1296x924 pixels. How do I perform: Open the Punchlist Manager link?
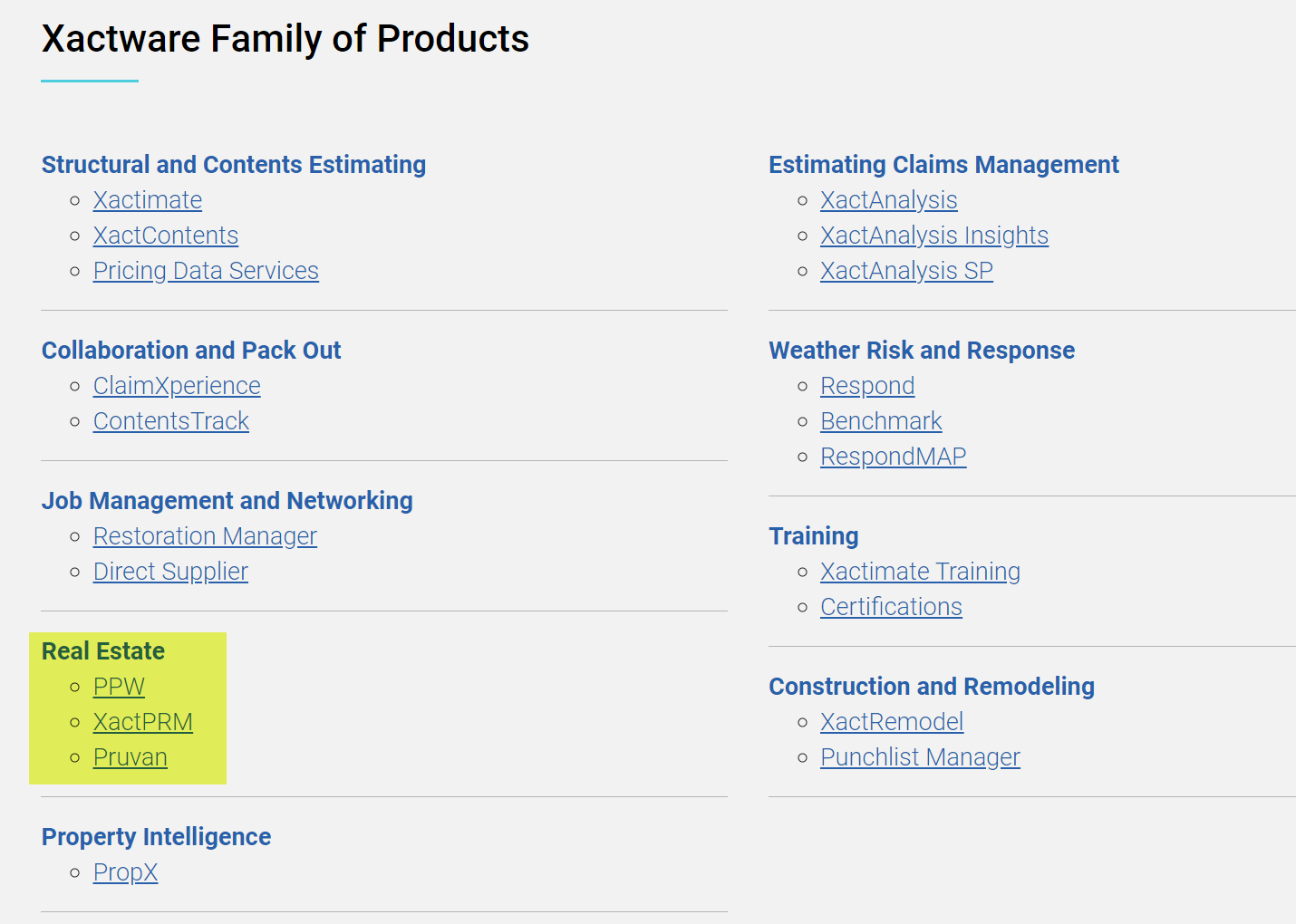(x=920, y=757)
